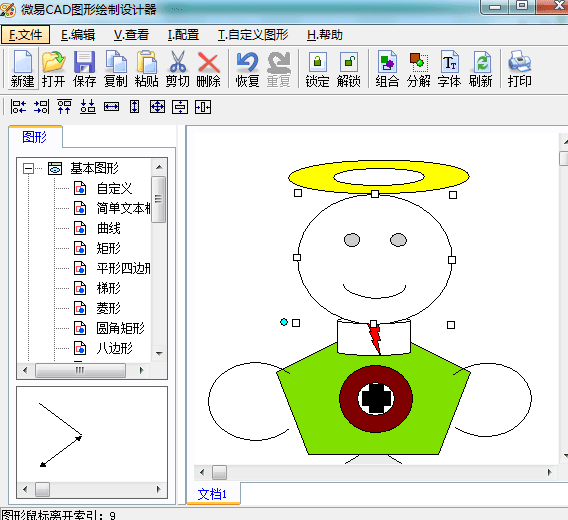Click the shape tree scroll-down arrow

point(159,353)
